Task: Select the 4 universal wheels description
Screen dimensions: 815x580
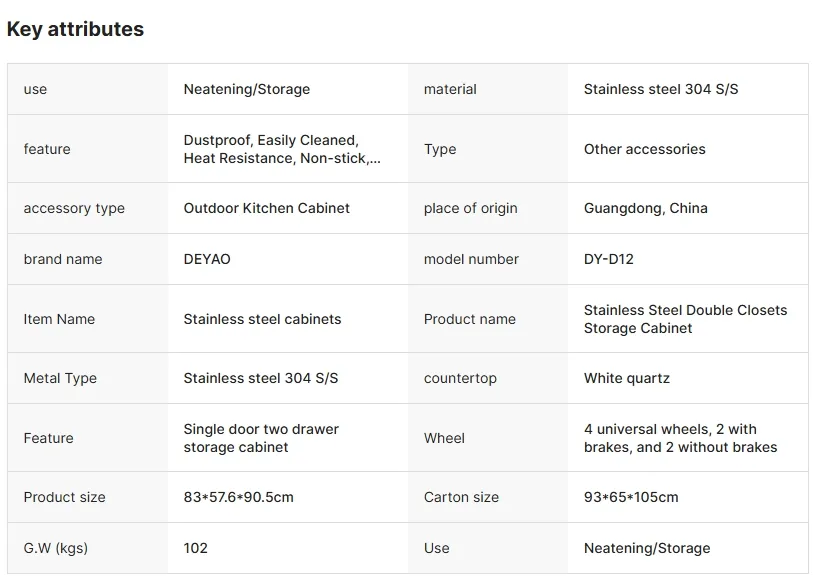Action: [680, 438]
